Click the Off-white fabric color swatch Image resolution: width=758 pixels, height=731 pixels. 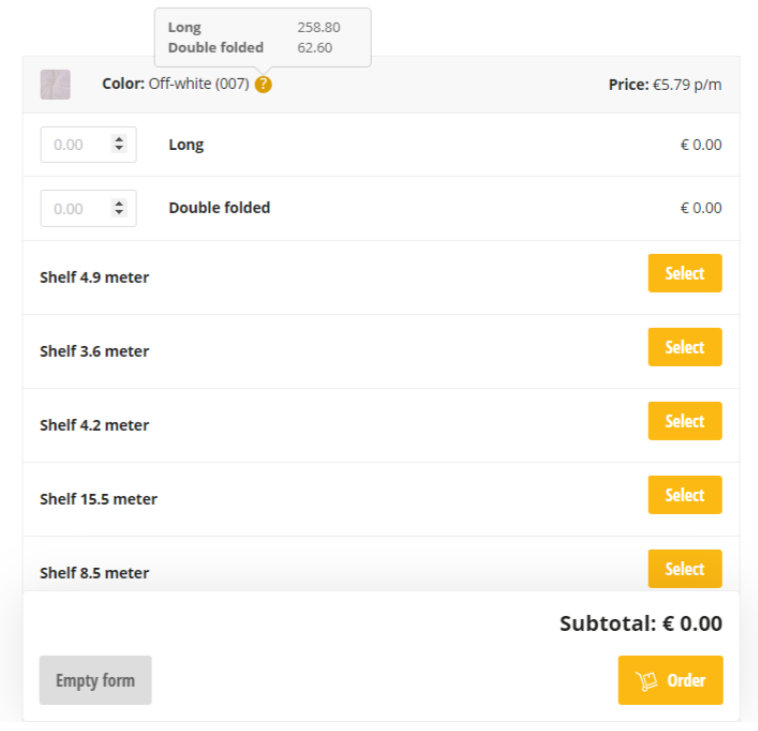(55, 85)
